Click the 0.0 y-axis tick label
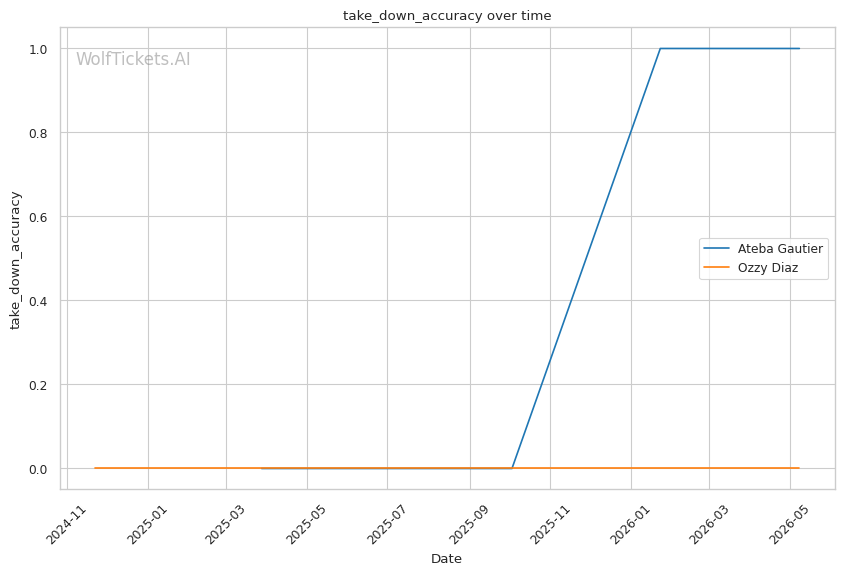 (x=38, y=469)
